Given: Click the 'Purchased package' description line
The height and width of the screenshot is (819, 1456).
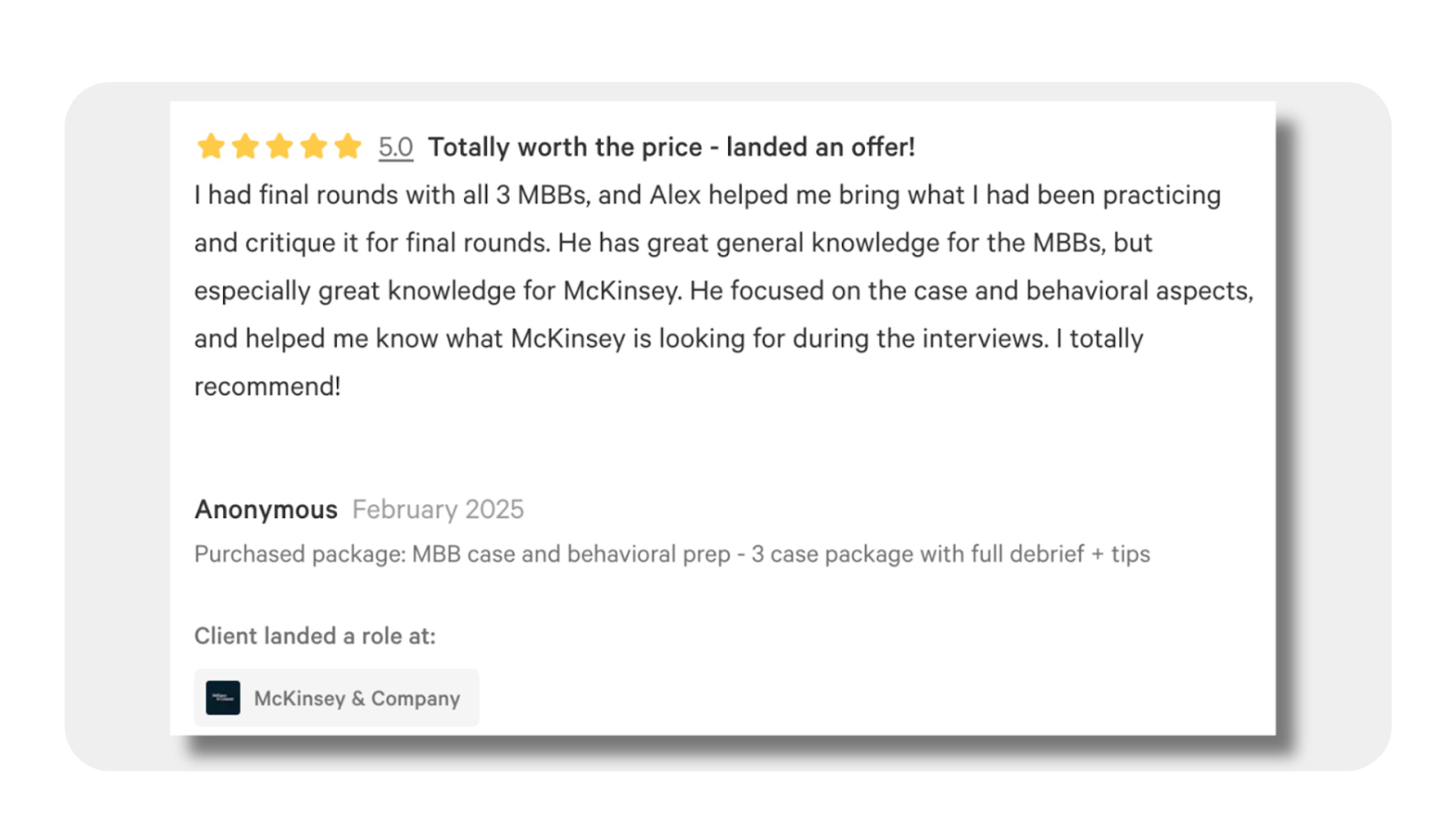Looking at the screenshot, I should pyautogui.click(x=672, y=554).
